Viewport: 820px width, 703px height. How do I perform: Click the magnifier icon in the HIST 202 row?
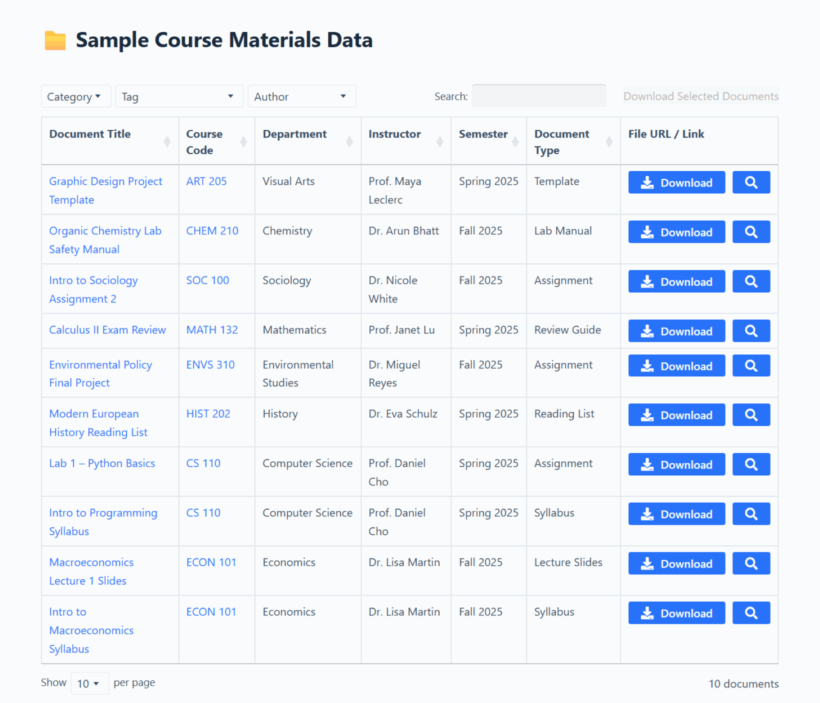click(751, 415)
